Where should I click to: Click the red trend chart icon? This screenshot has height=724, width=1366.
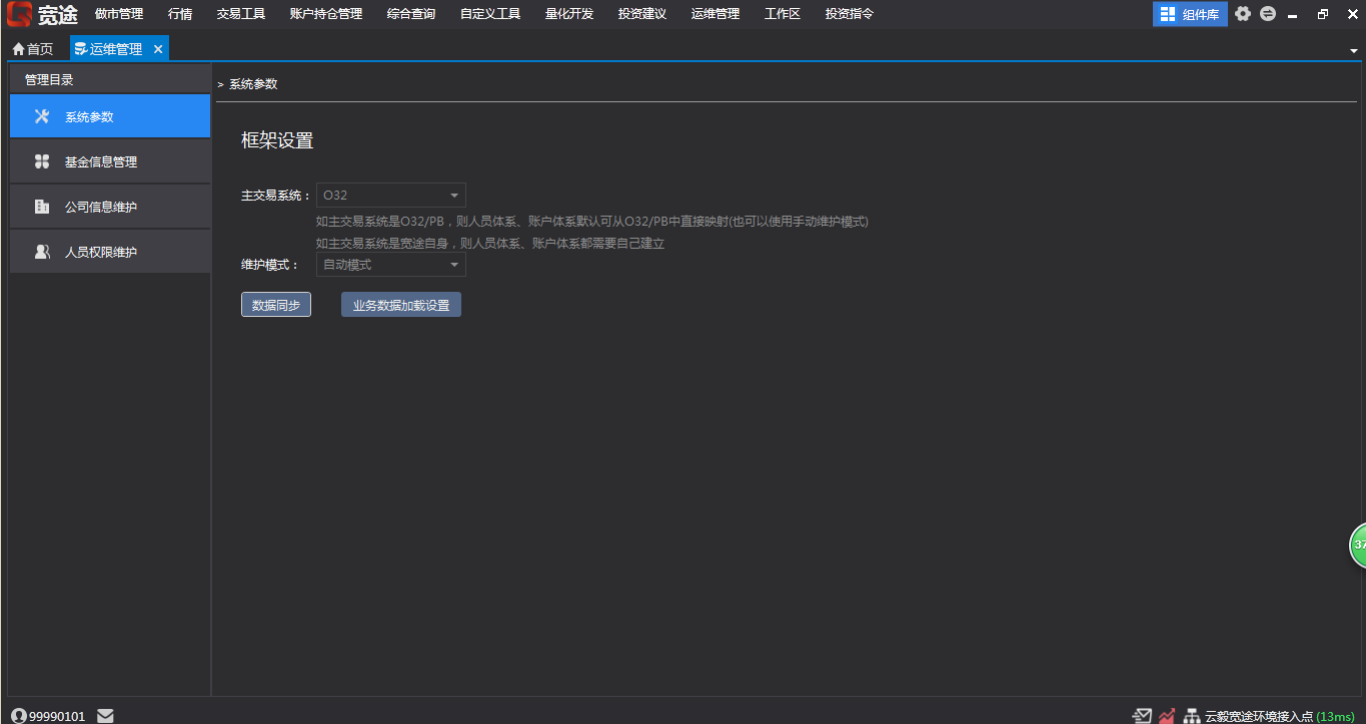tap(1167, 716)
